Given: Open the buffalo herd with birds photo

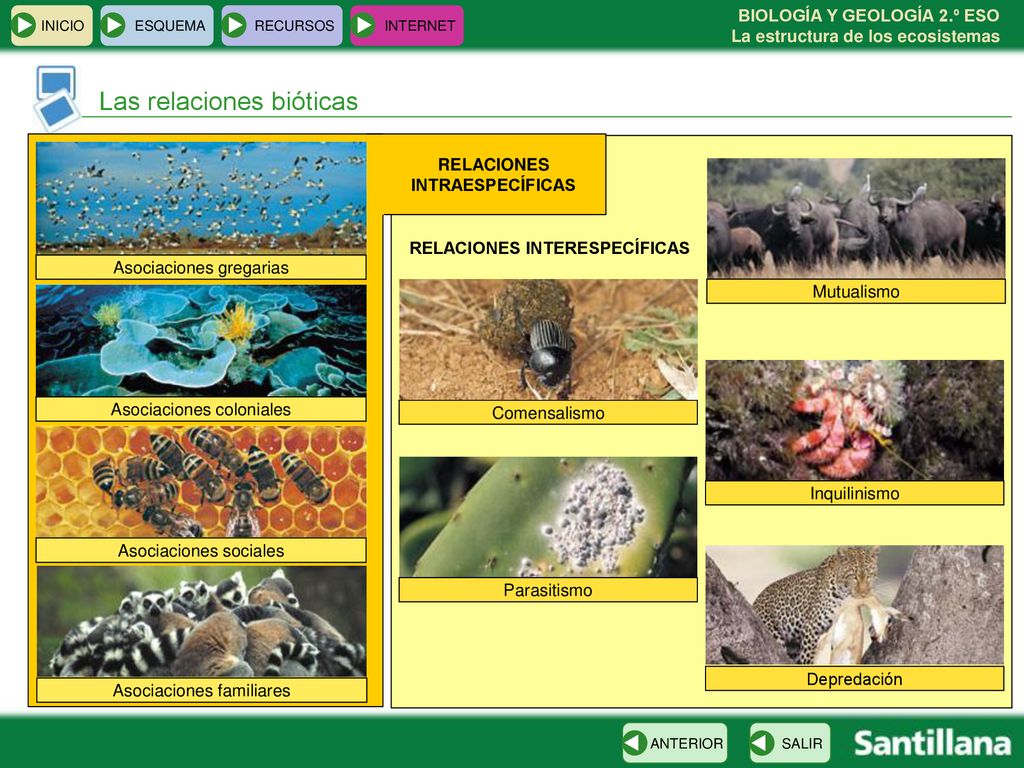Looking at the screenshot, I should (856, 218).
